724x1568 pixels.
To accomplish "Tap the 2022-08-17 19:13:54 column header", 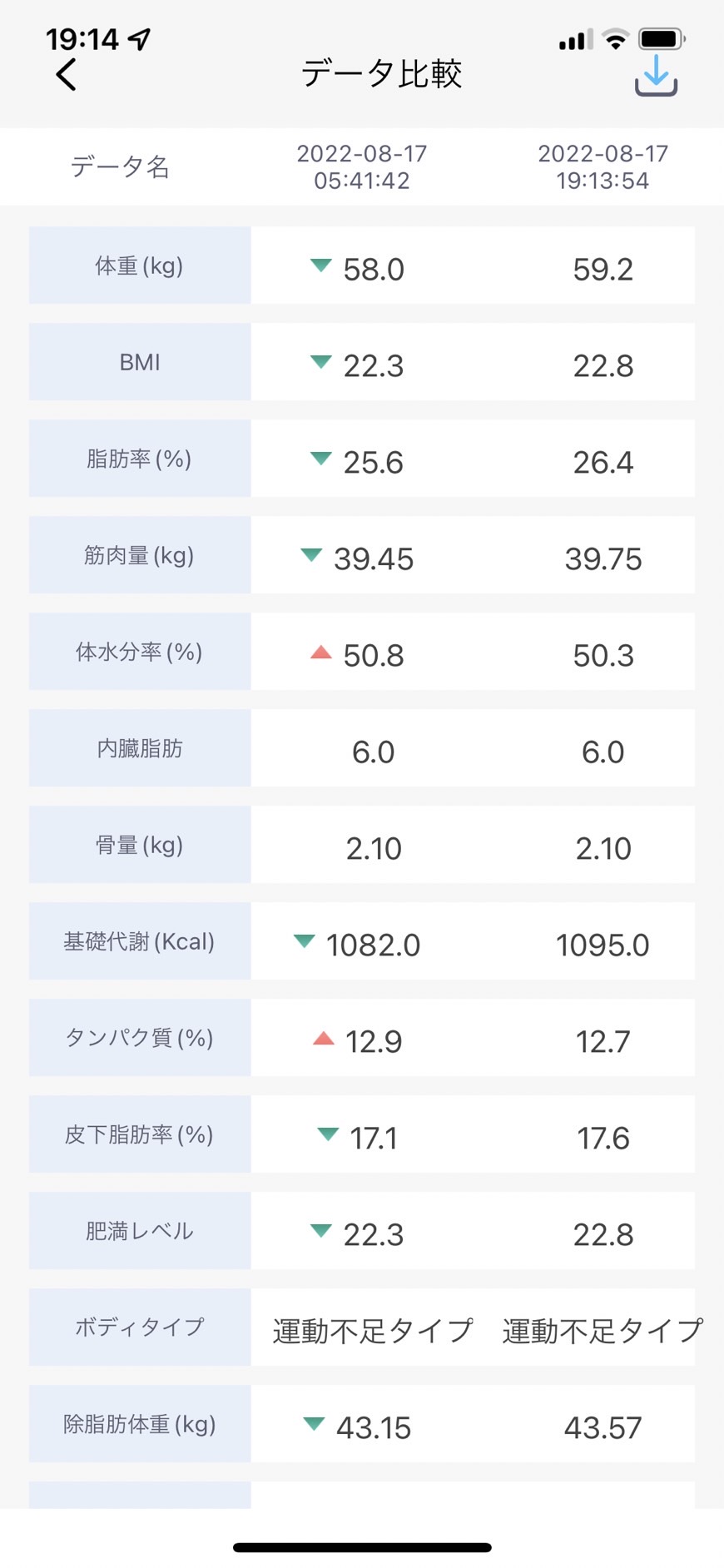I will click(x=603, y=166).
